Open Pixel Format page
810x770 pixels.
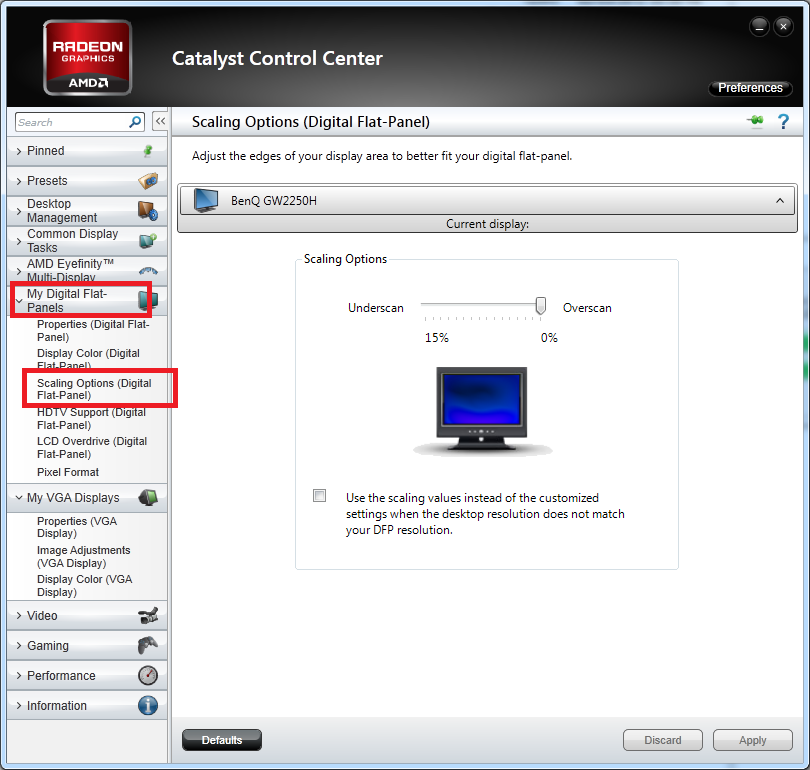pos(68,472)
